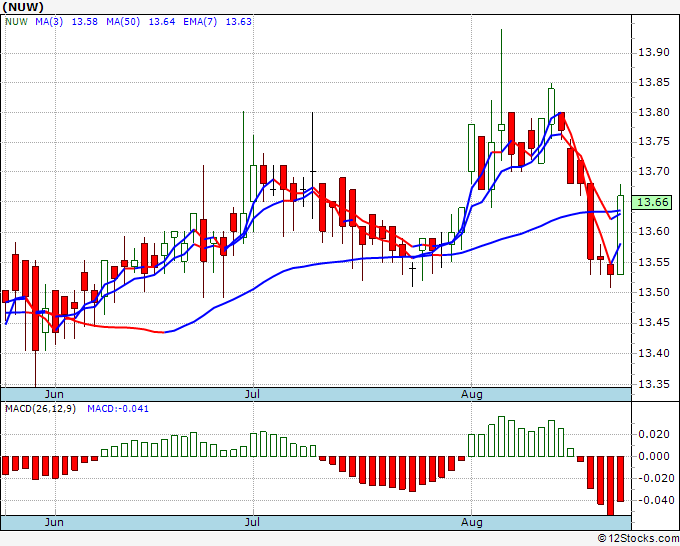Click the 13.45 price axis label
Screen dimensions: 680x546
pyautogui.click(x=654, y=322)
